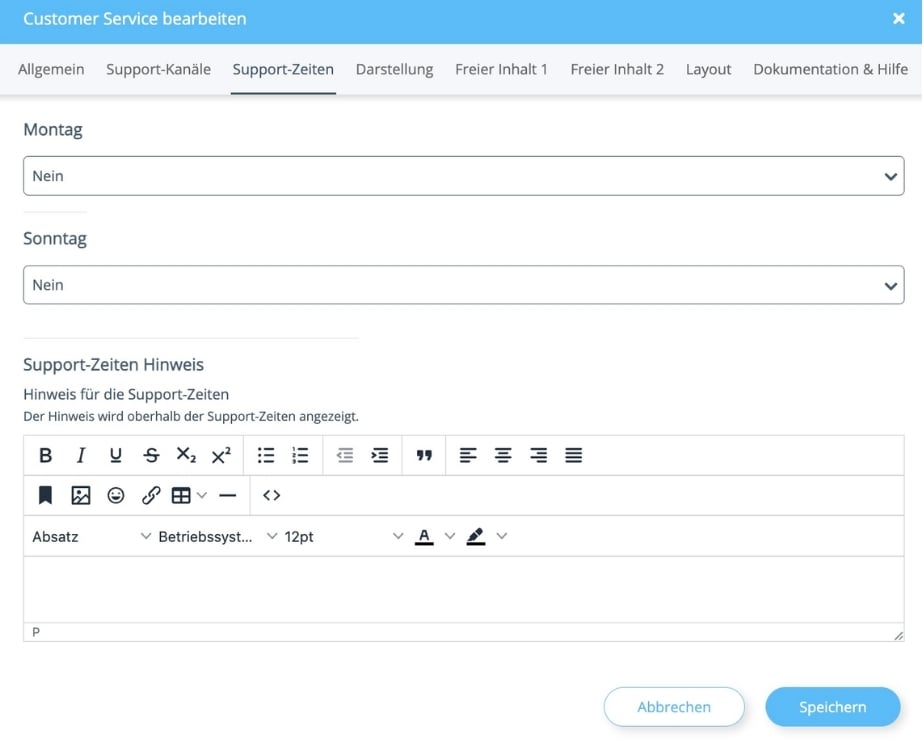Viewport: 924px width, 752px height.
Task: Open the Darstellung tab
Action: pos(395,70)
